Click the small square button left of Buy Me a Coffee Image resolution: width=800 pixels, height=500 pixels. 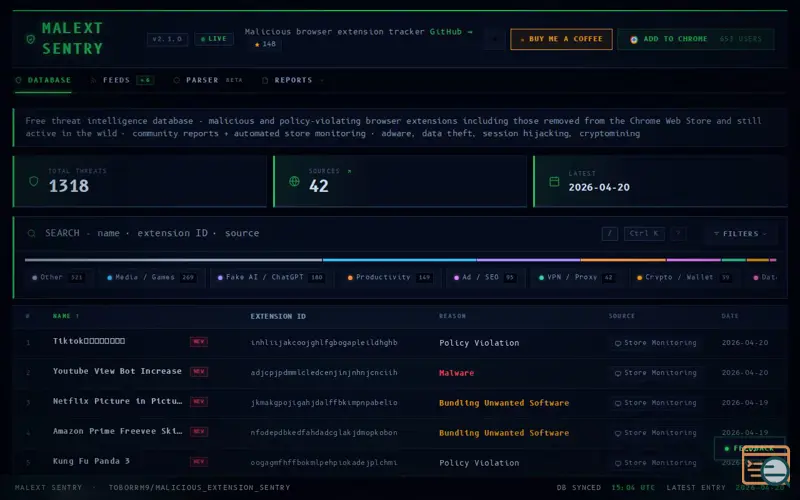(x=494, y=39)
